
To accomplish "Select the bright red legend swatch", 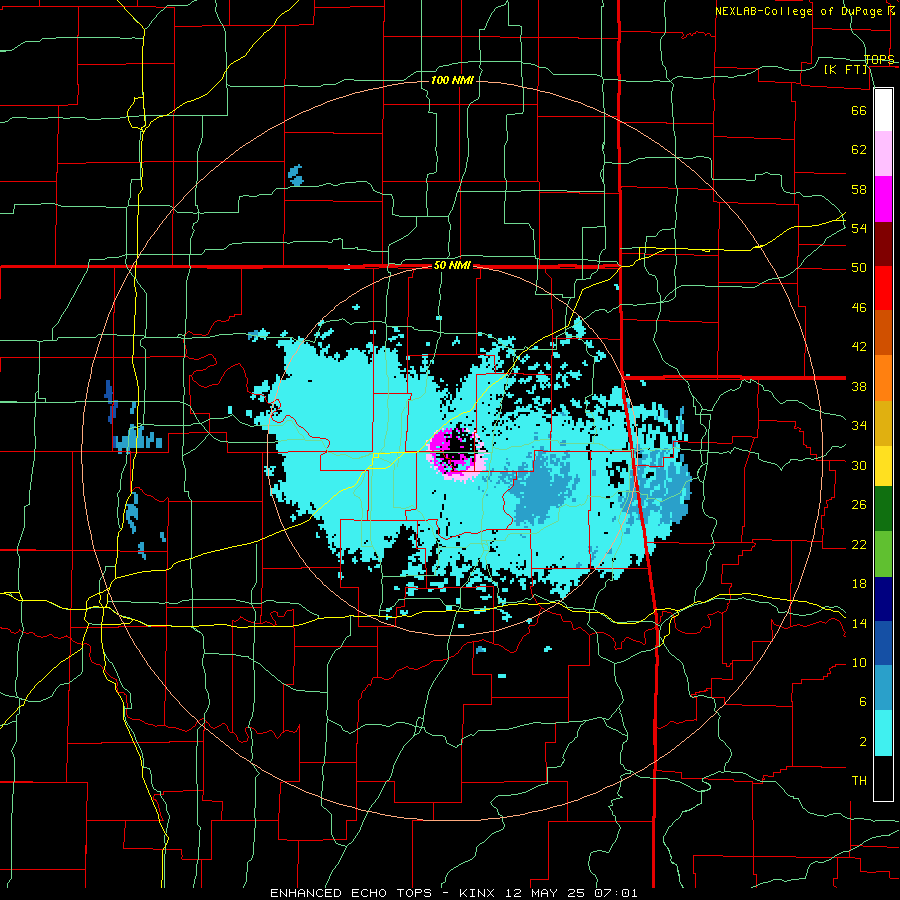I will coord(883,288).
